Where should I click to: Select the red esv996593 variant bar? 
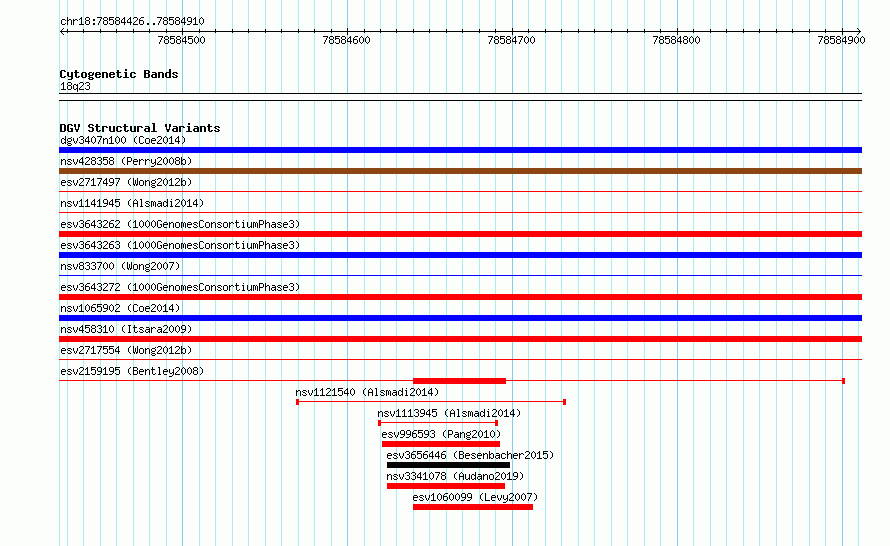click(441, 444)
